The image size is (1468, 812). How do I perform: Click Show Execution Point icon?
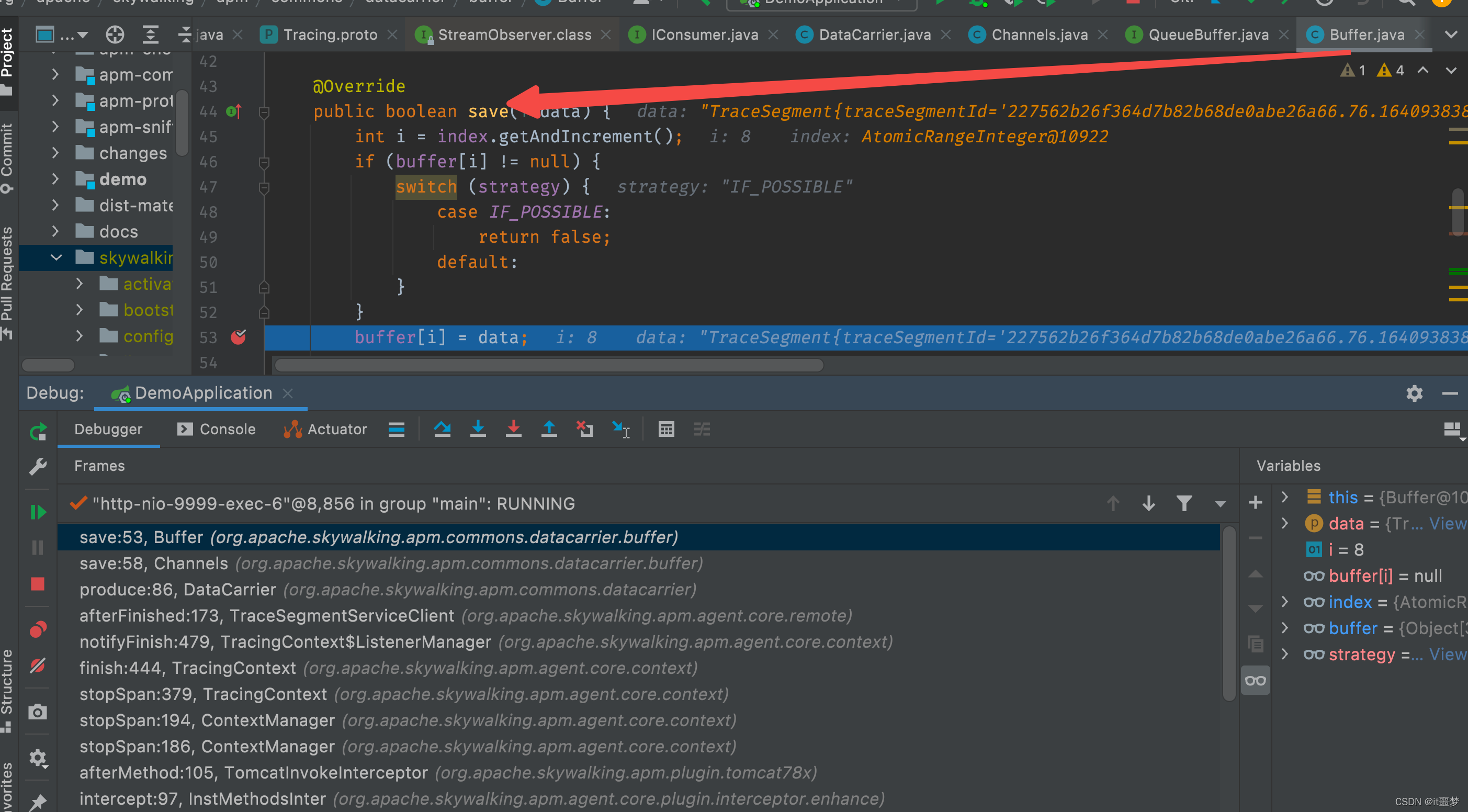397,429
